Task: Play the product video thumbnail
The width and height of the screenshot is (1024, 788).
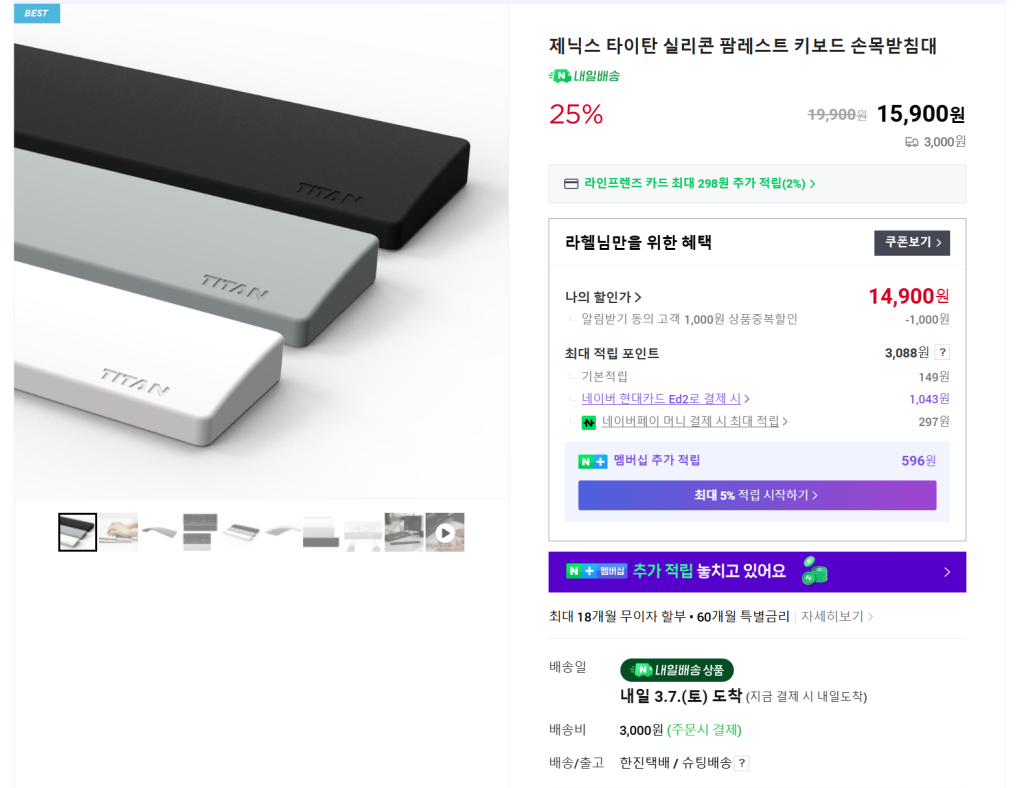Action: coord(445,533)
